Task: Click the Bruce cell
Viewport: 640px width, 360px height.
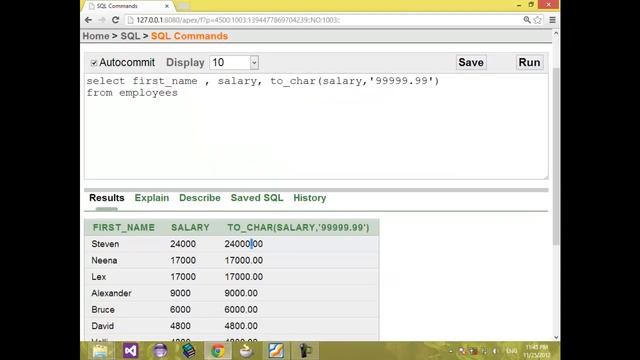Action: coord(103,309)
